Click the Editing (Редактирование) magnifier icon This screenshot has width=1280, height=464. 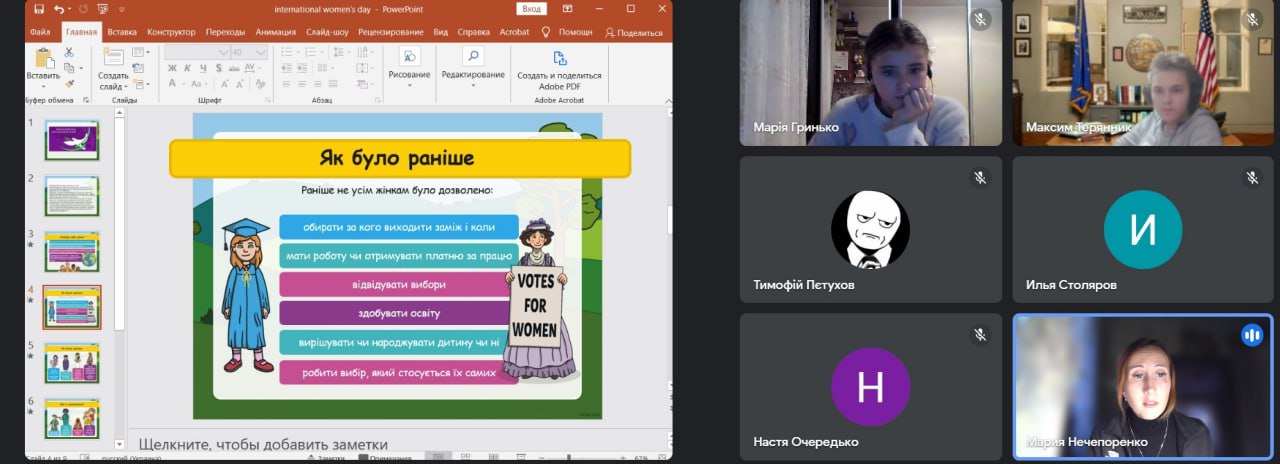(473, 57)
